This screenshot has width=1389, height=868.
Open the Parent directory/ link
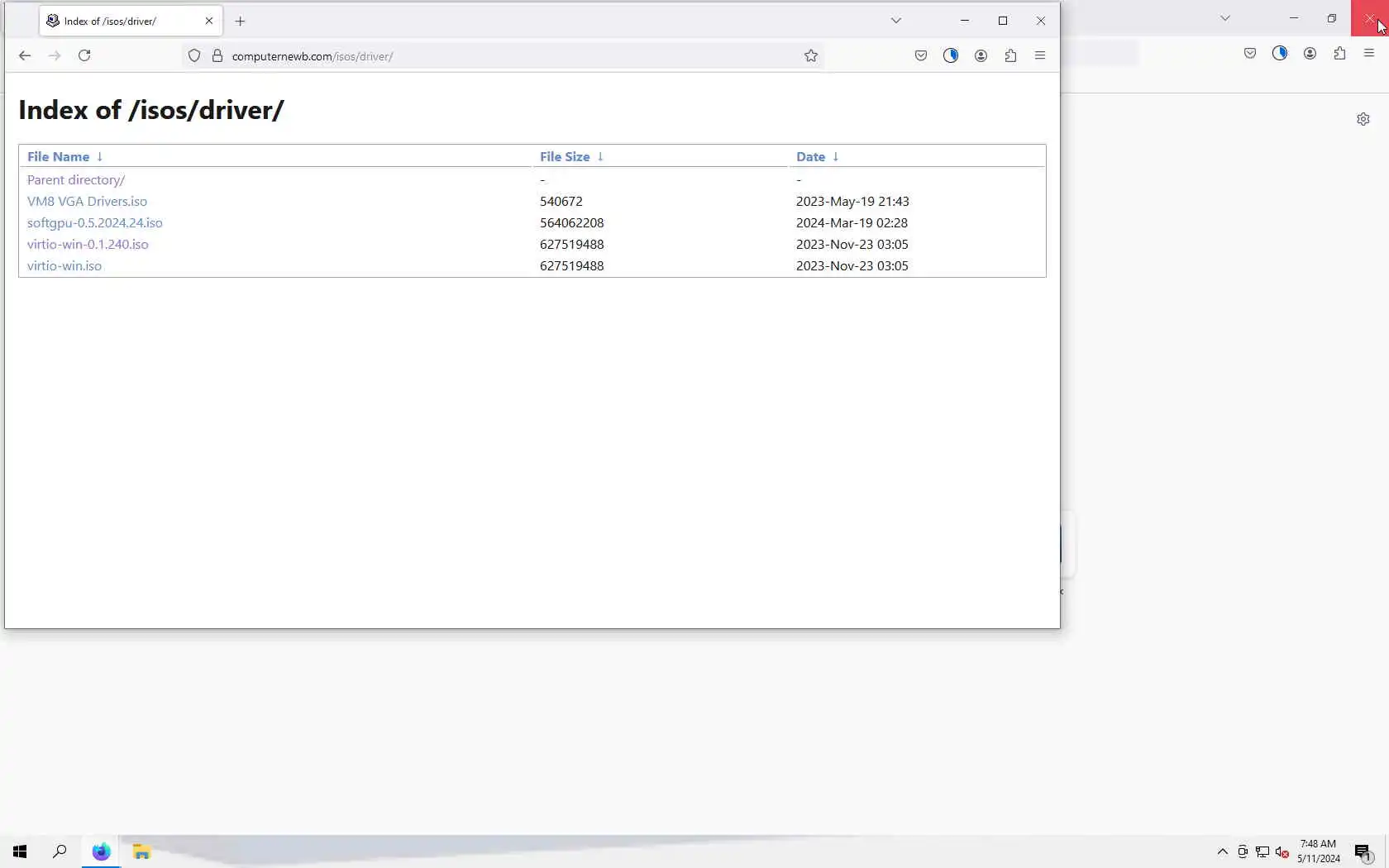(x=76, y=179)
